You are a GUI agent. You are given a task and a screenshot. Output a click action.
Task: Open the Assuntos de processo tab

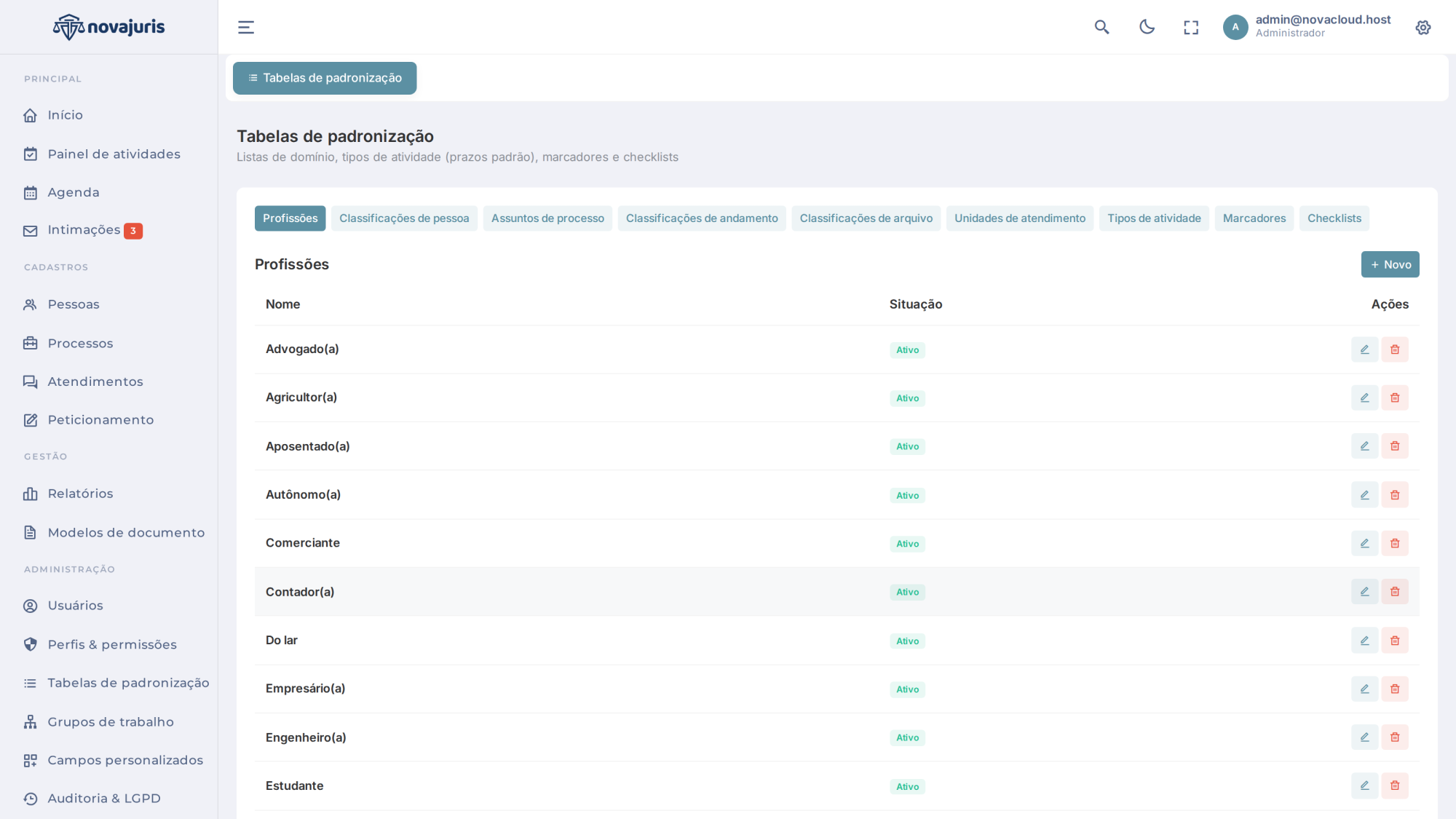(x=547, y=218)
